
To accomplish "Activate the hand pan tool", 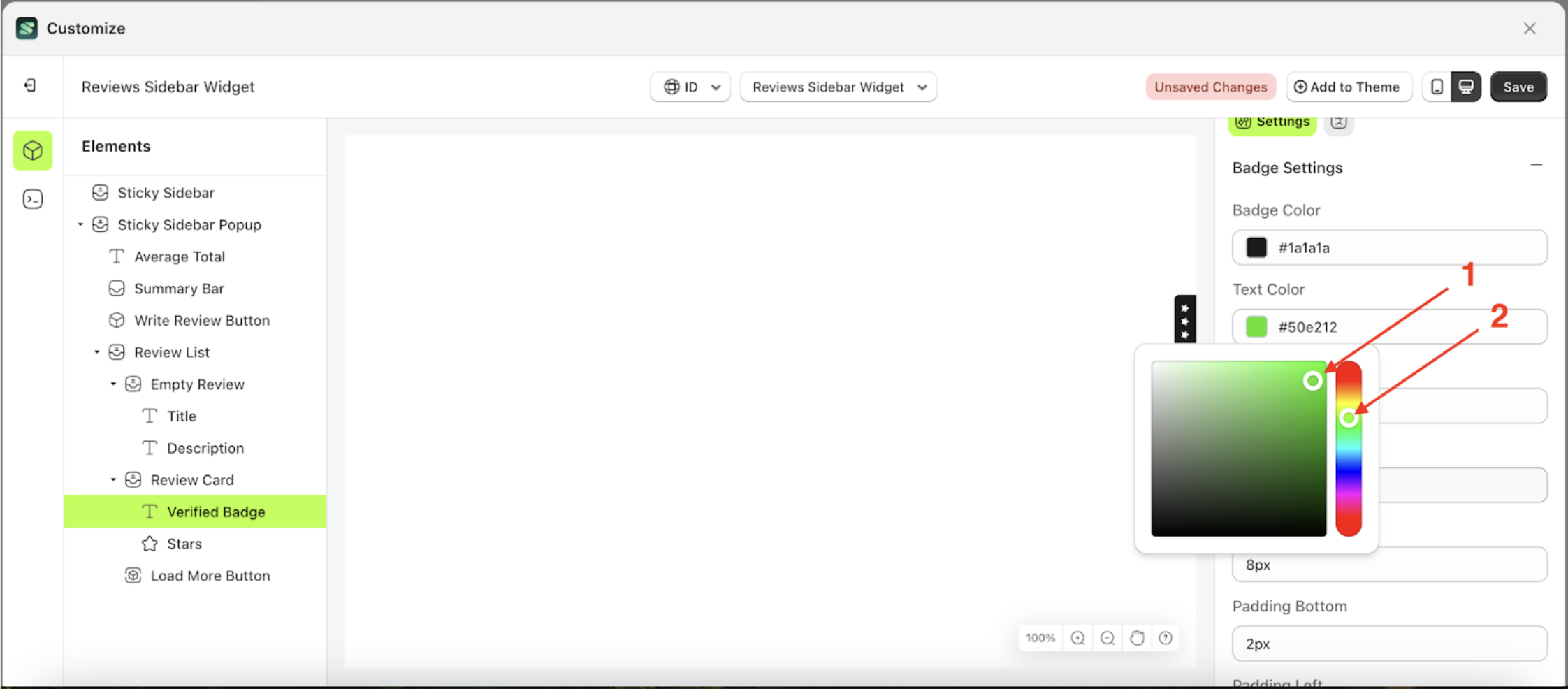I will 1137,638.
